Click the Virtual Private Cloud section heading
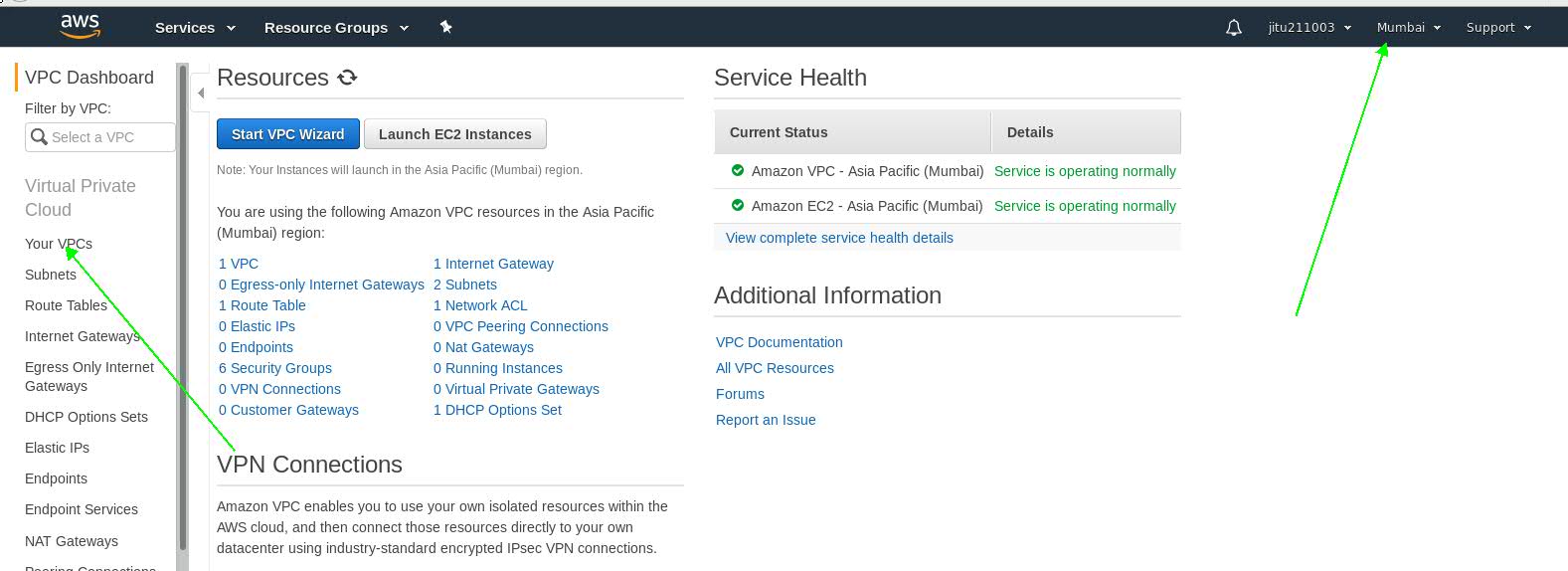This screenshot has width=1568, height=571. pos(81,198)
